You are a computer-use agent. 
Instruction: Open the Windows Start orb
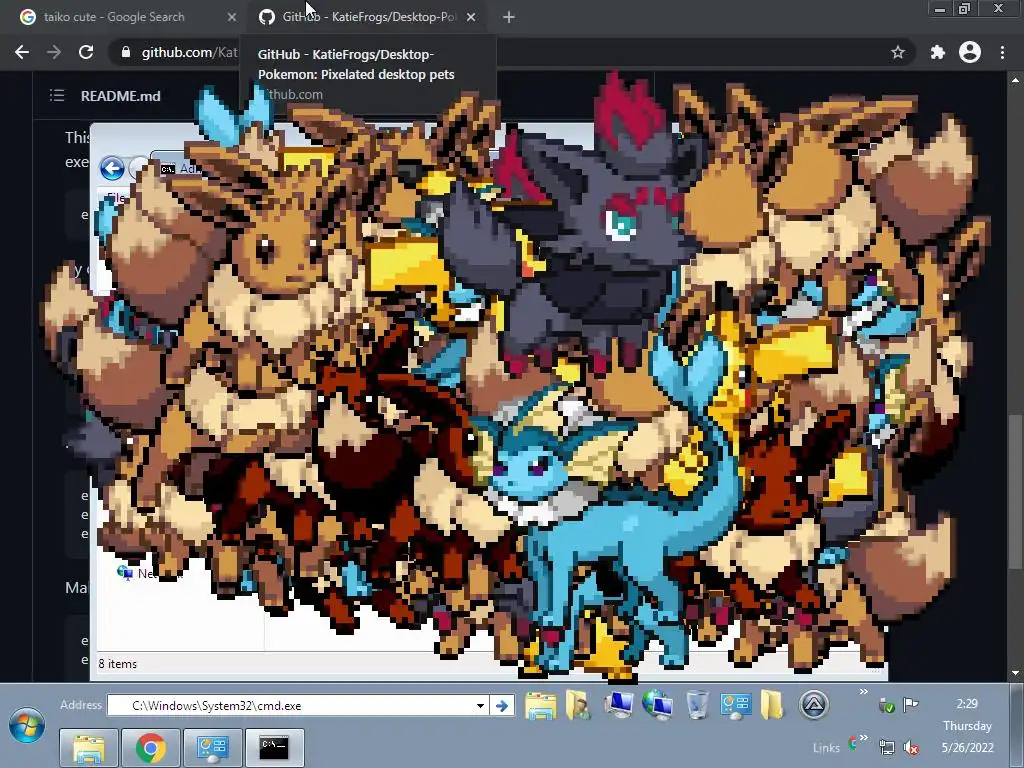[27, 726]
